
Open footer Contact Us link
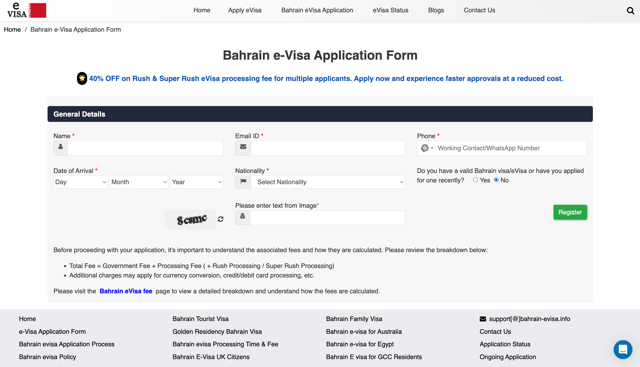[x=495, y=331]
